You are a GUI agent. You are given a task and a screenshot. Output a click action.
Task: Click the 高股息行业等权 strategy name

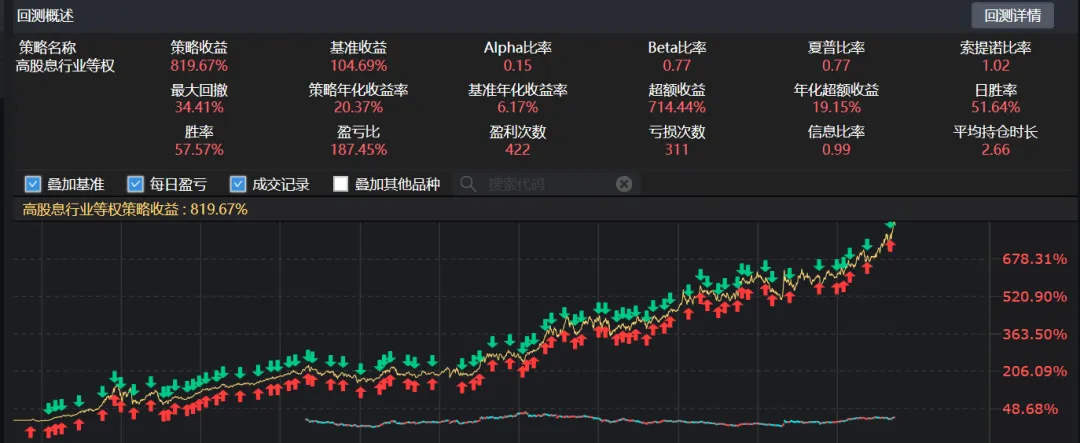pyautogui.click(x=66, y=65)
